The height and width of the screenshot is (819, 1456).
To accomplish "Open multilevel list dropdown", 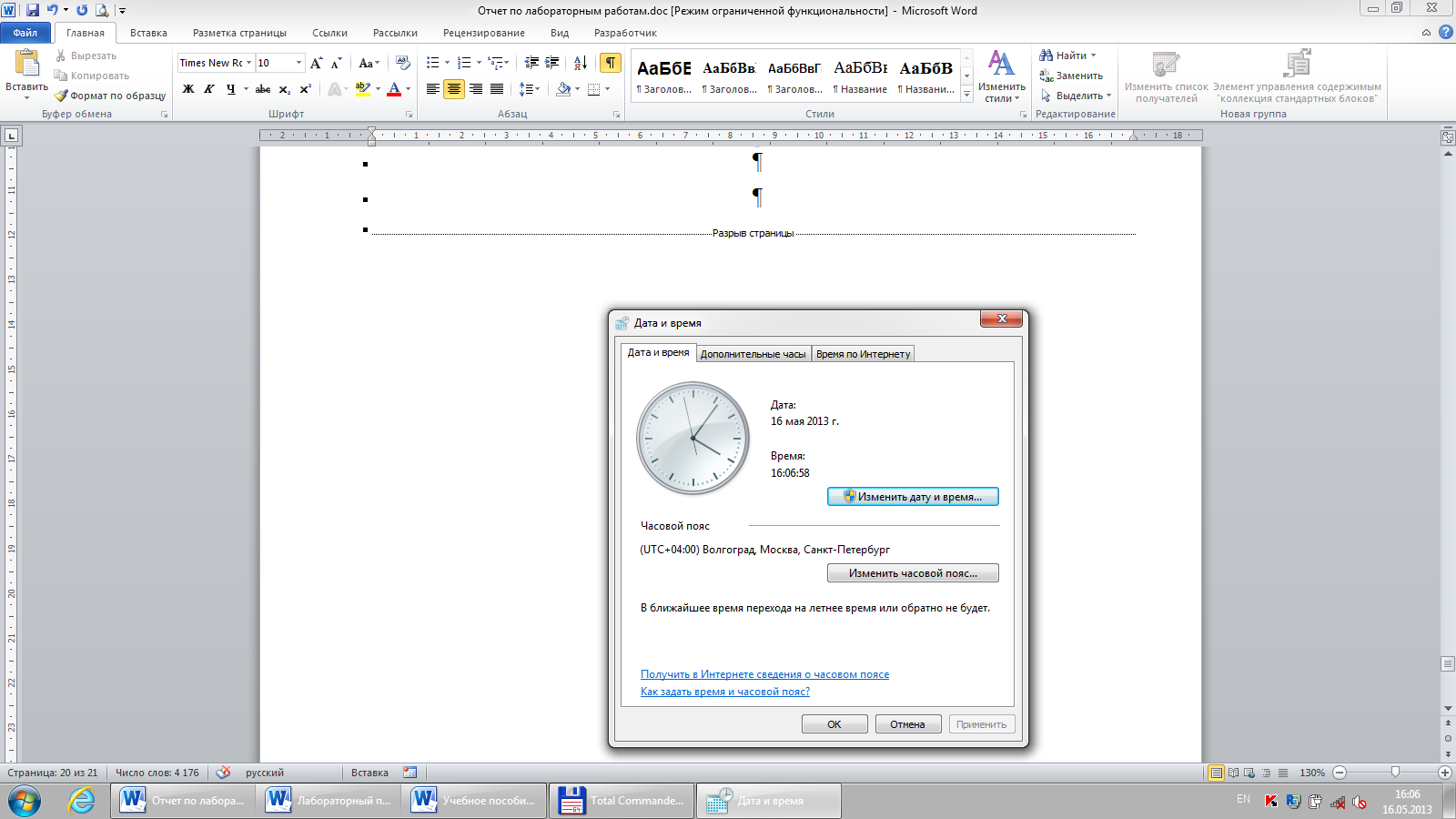I will pyautogui.click(x=498, y=63).
